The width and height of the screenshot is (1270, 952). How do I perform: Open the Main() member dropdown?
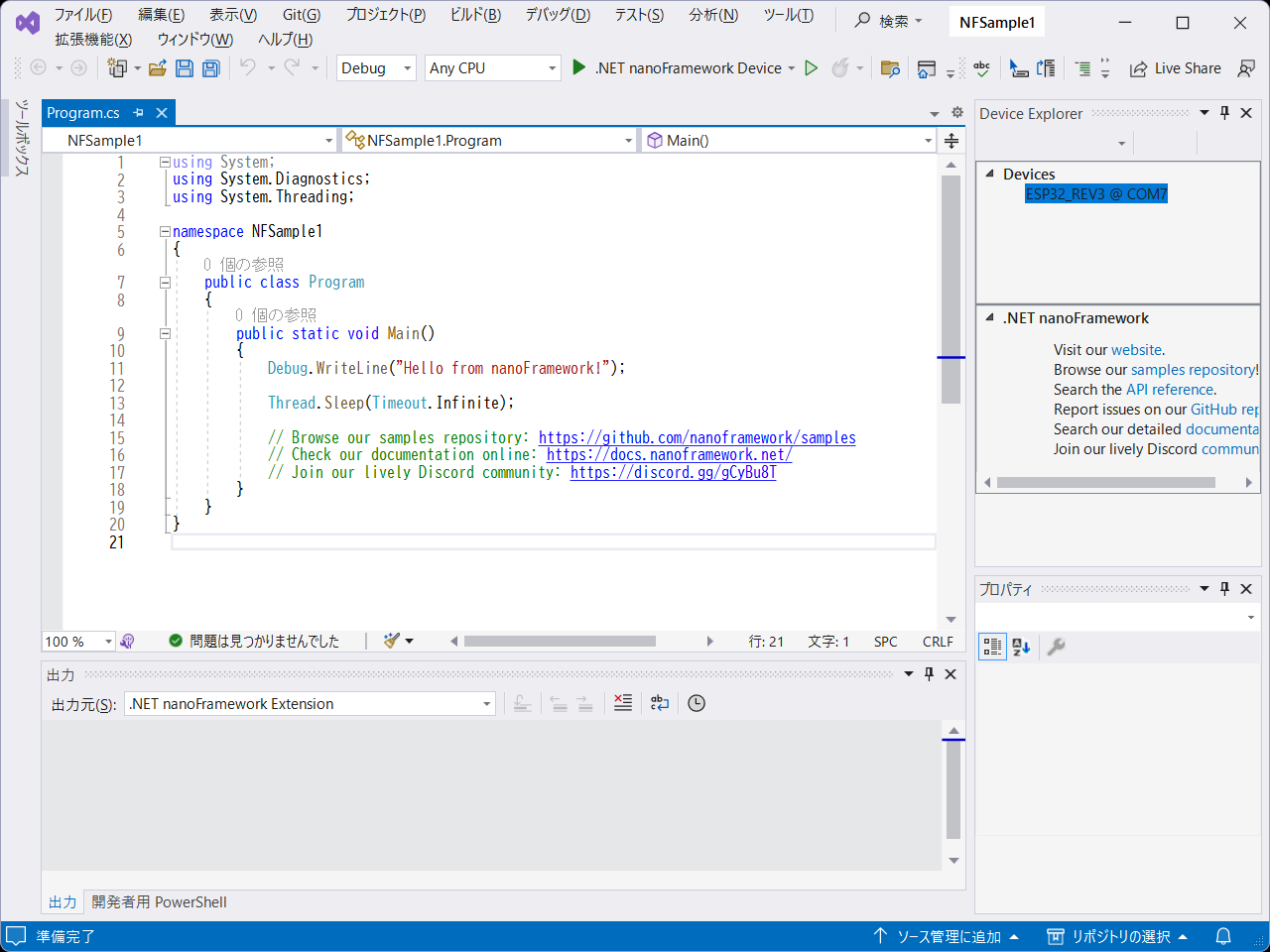(x=789, y=141)
